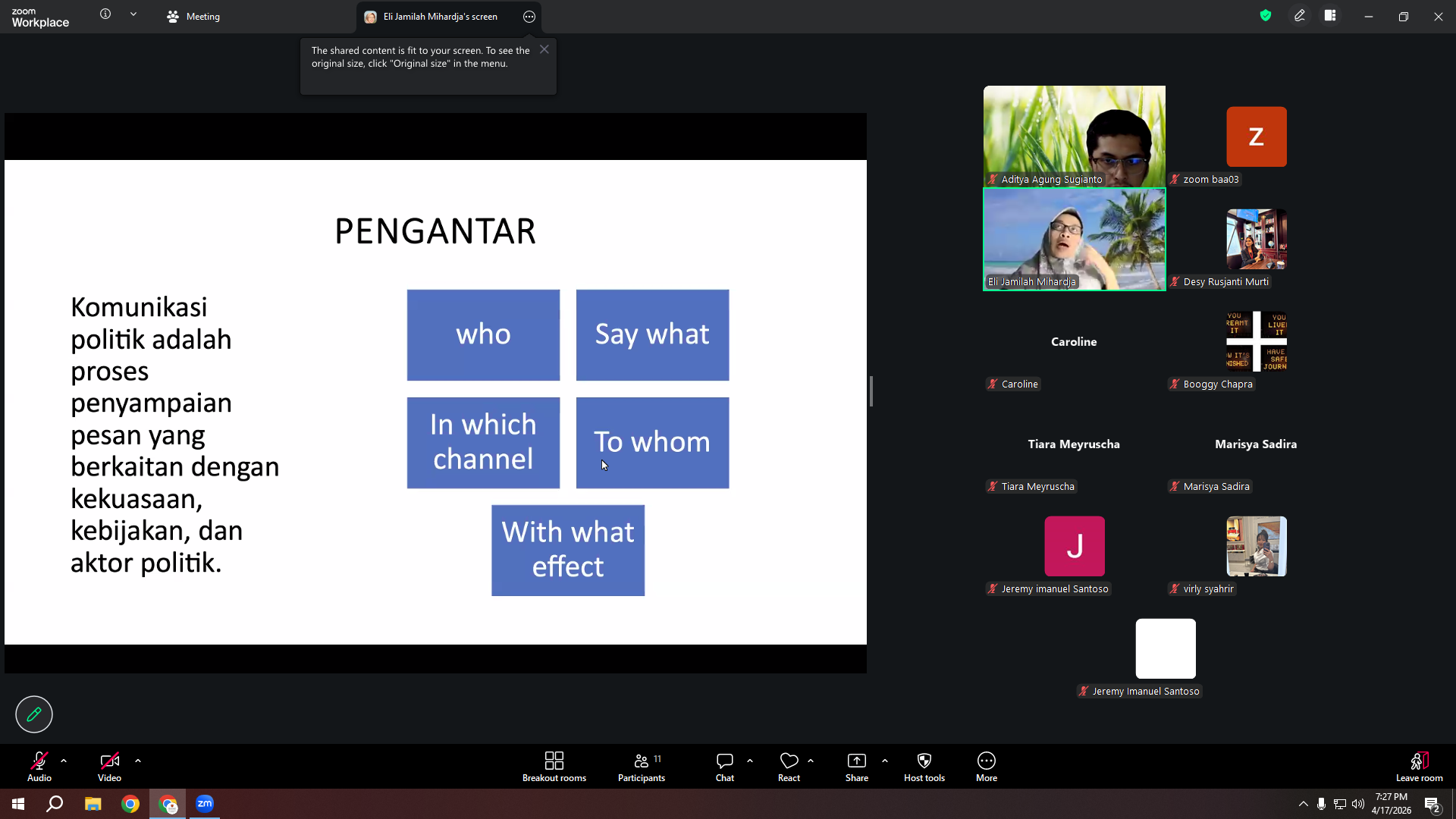The height and width of the screenshot is (819, 1456).
Task: Click Leave room button
Action: click(1419, 767)
